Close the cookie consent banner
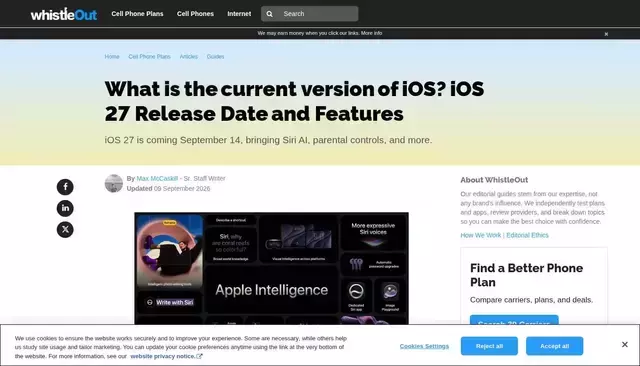Image resolution: width=640 pixels, height=366 pixels. pyautogui.click(x=624, y=345)
